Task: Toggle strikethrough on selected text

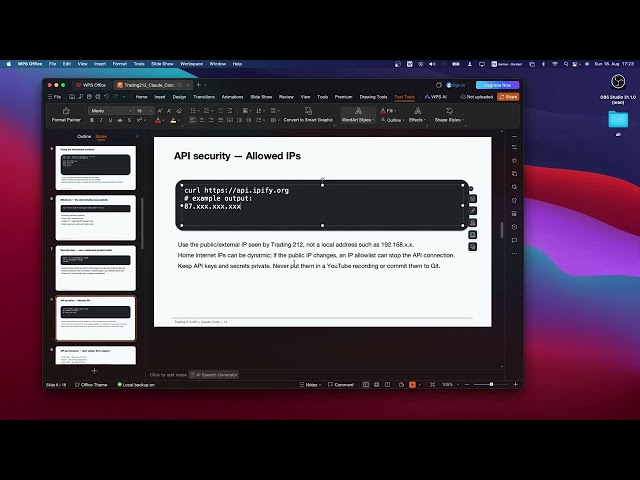Action: point(120,120)
